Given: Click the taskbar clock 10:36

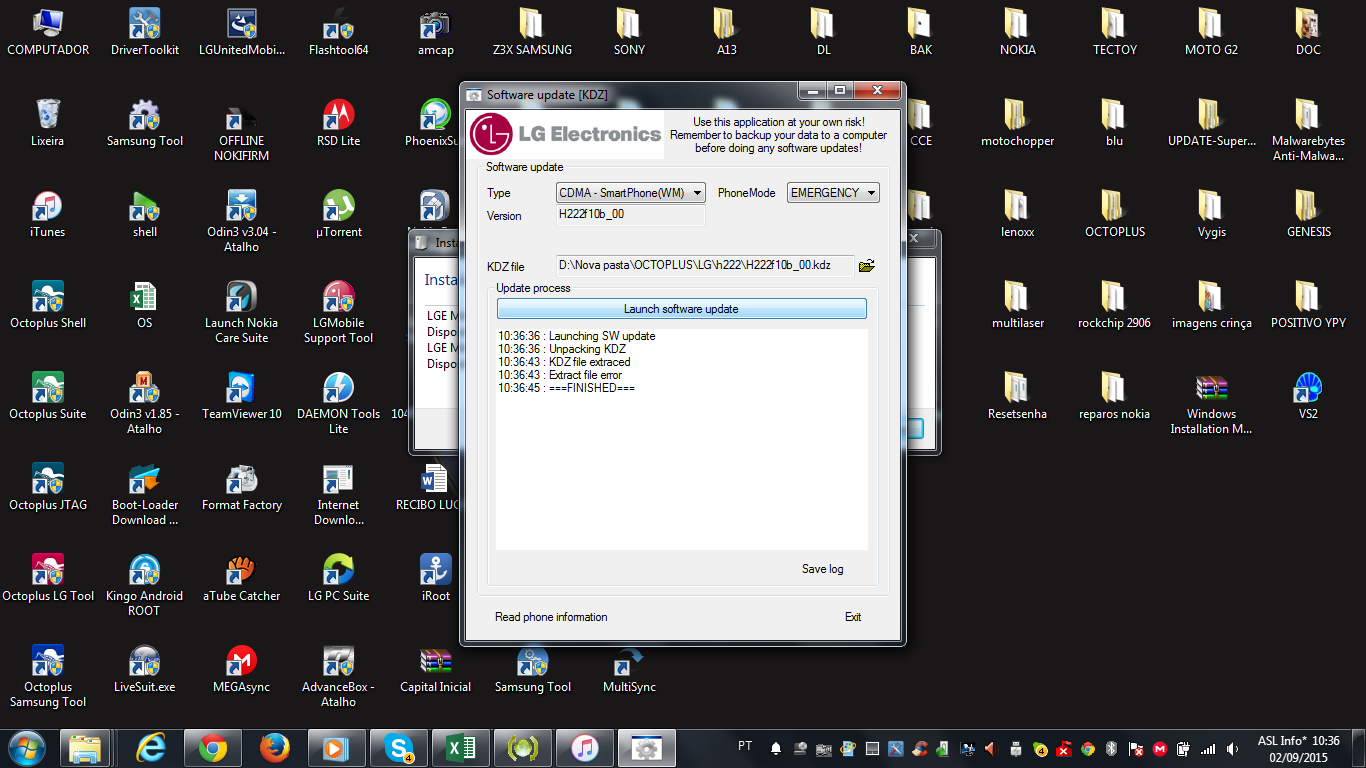Looking at the screenshot, I should tap(1326, 741).
